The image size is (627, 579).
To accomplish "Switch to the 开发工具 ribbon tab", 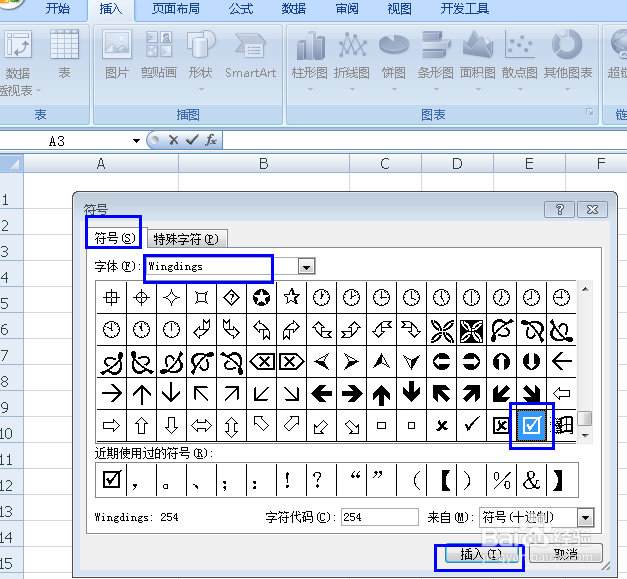I will [465, 8].
